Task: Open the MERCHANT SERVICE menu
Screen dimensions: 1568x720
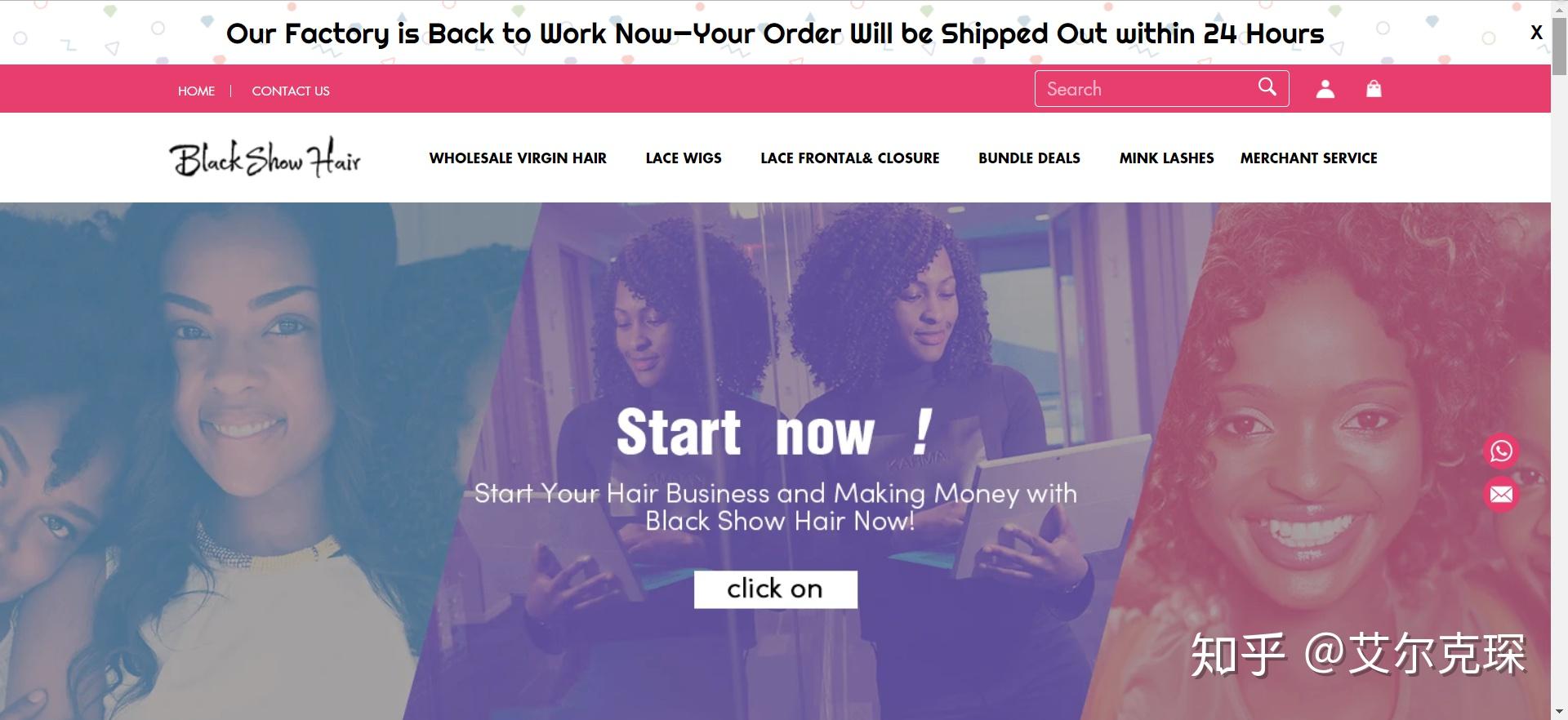Action: 1308,158
